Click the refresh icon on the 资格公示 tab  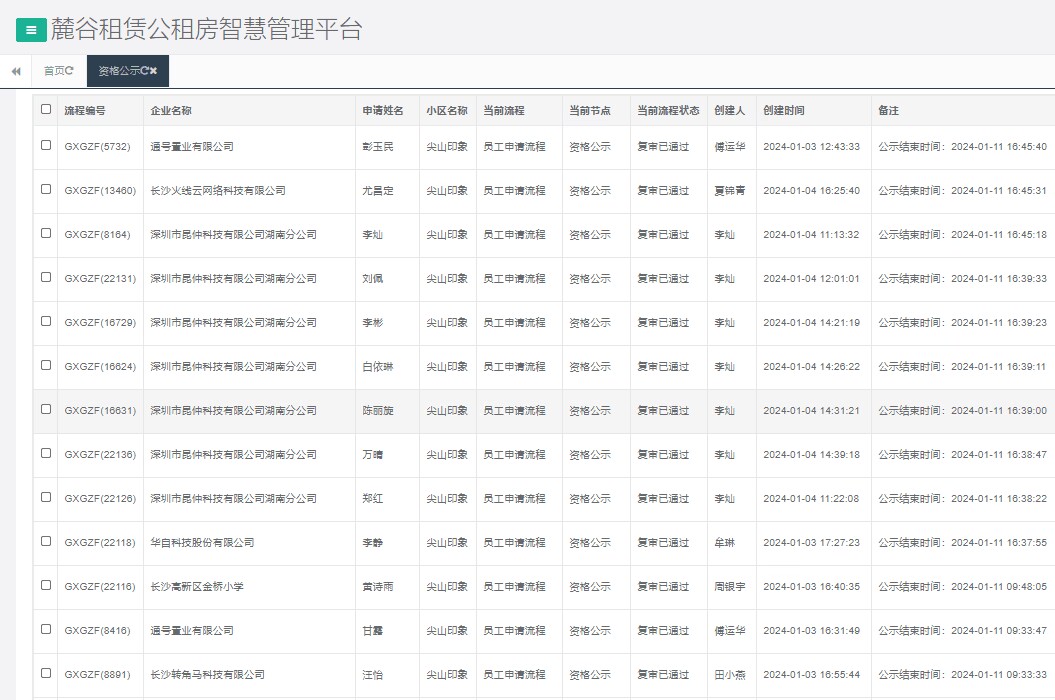[x=144, y=71]
